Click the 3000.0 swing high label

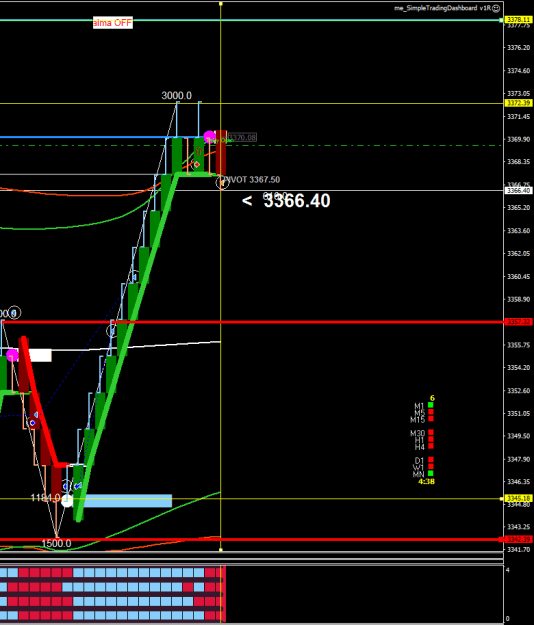177,96
